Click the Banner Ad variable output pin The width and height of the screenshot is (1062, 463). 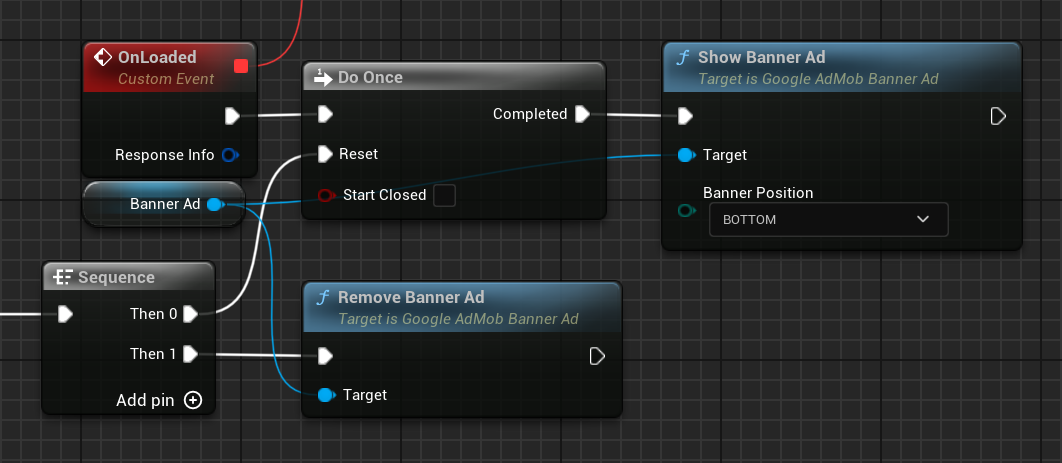click(214, 204)
